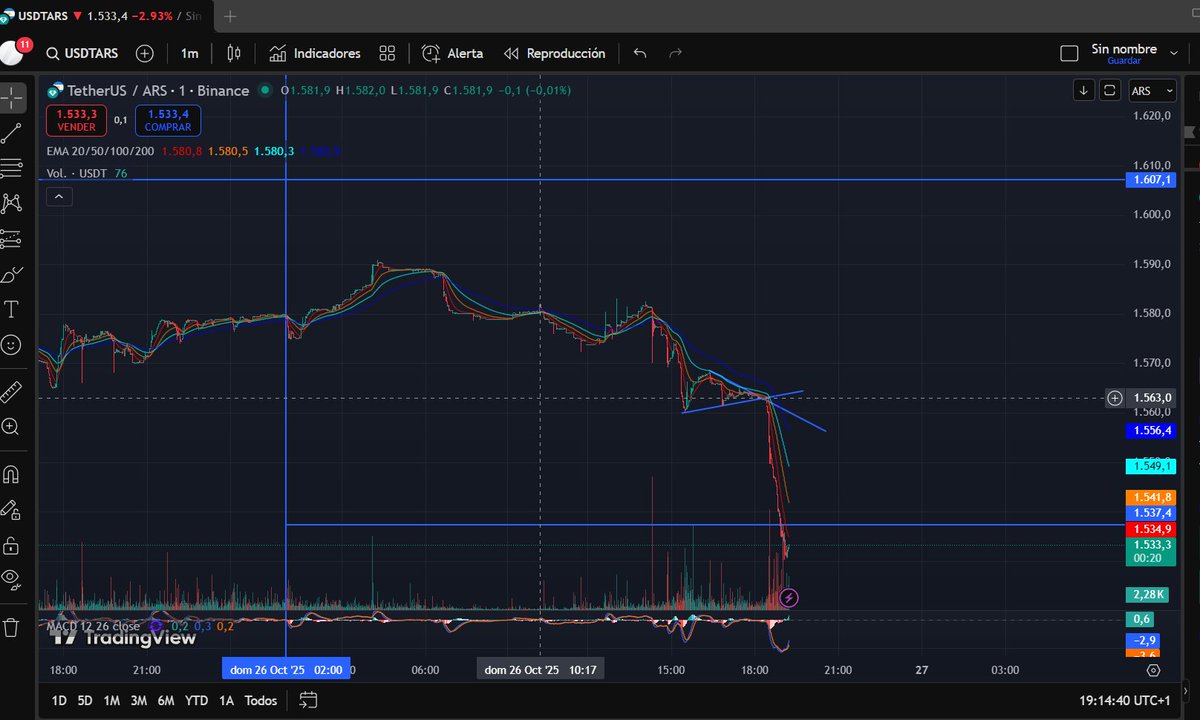Click the 1.607,1 horizontal line label
This screenshot has height=720, width=1200.
[x=1151, y=180]
